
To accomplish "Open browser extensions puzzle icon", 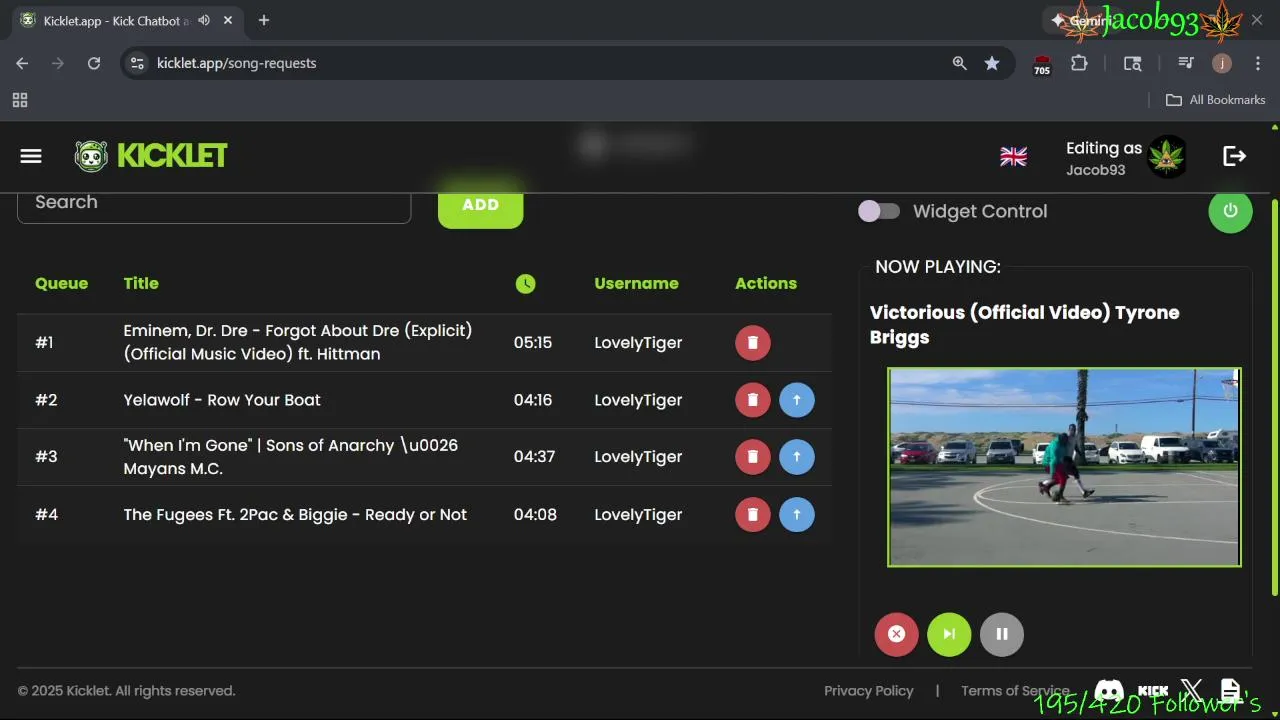I will coord(1079,63).
